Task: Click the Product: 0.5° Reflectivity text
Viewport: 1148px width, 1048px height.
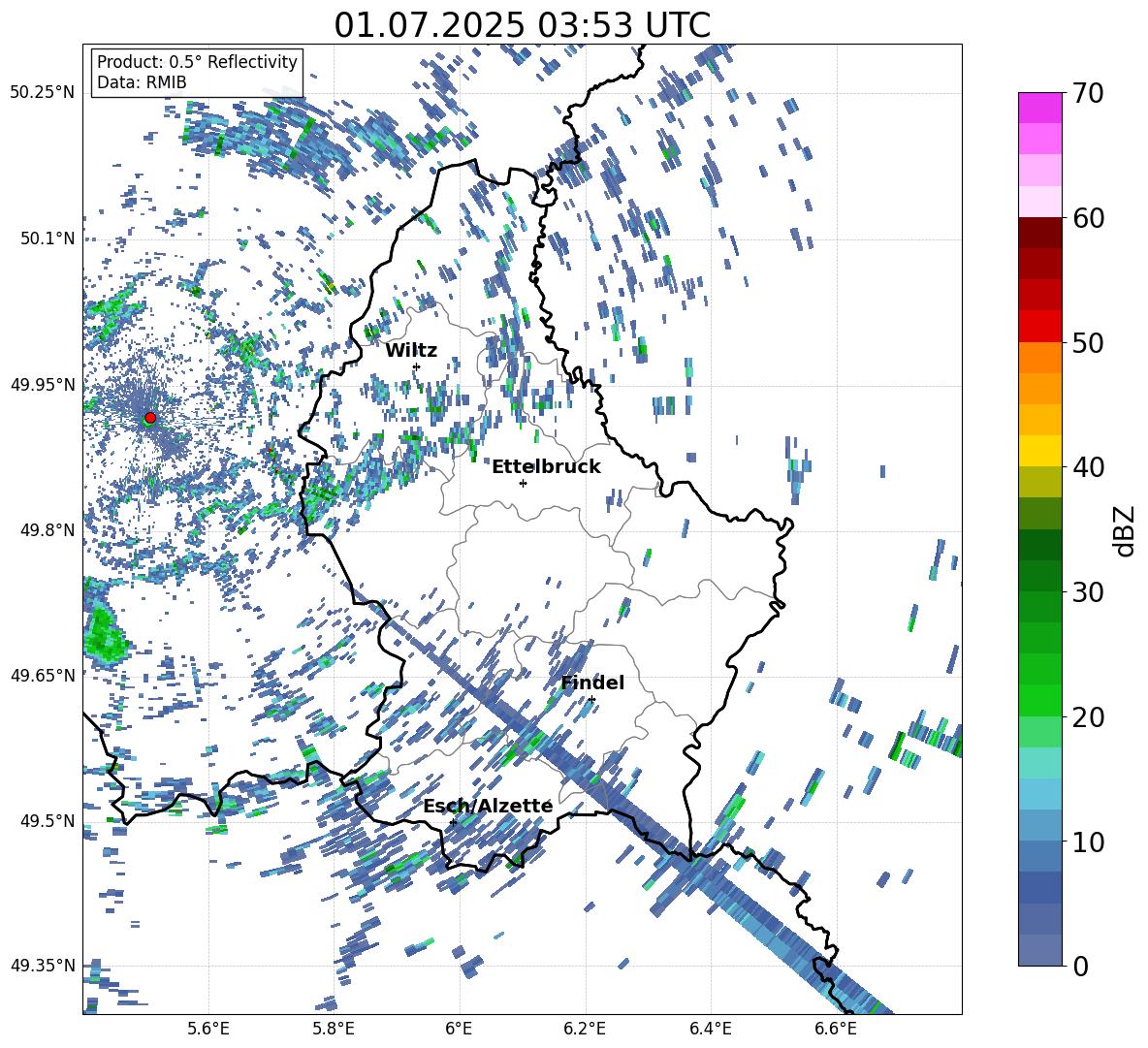Action: [197, 61]
